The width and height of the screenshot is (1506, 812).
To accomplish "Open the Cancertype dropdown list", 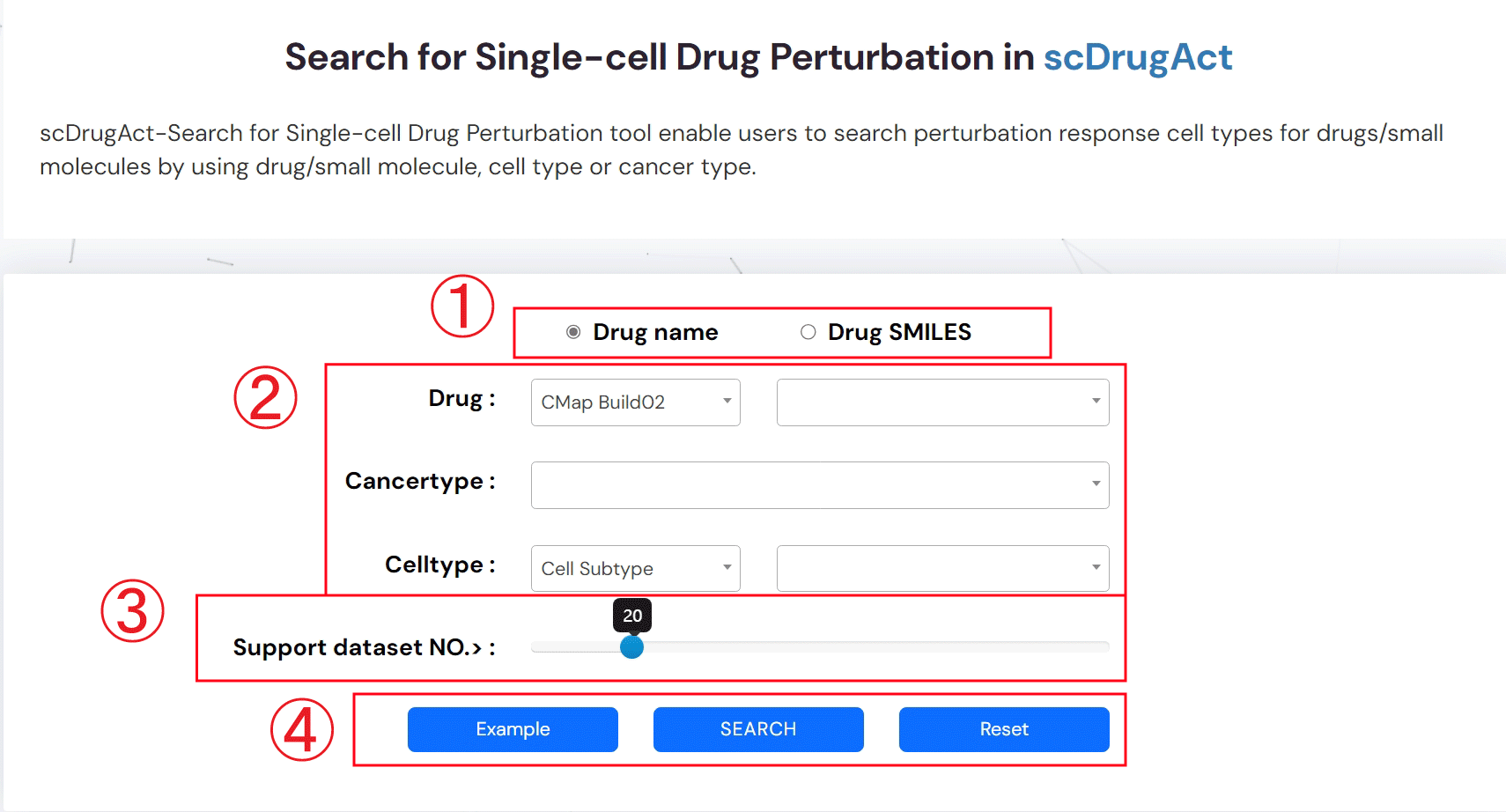I will pos(819,485).
